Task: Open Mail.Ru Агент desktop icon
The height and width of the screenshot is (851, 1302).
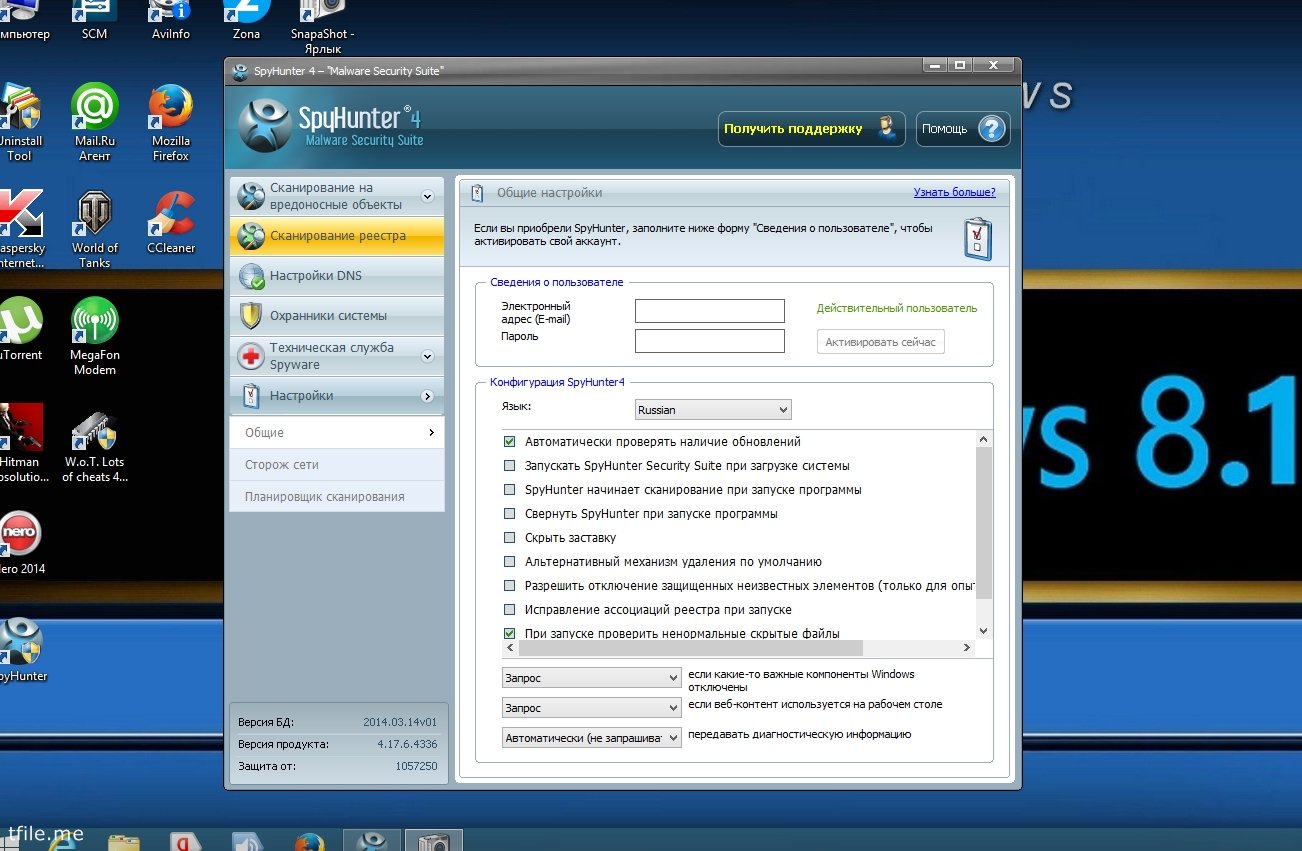Action: (x=95, y=122)
